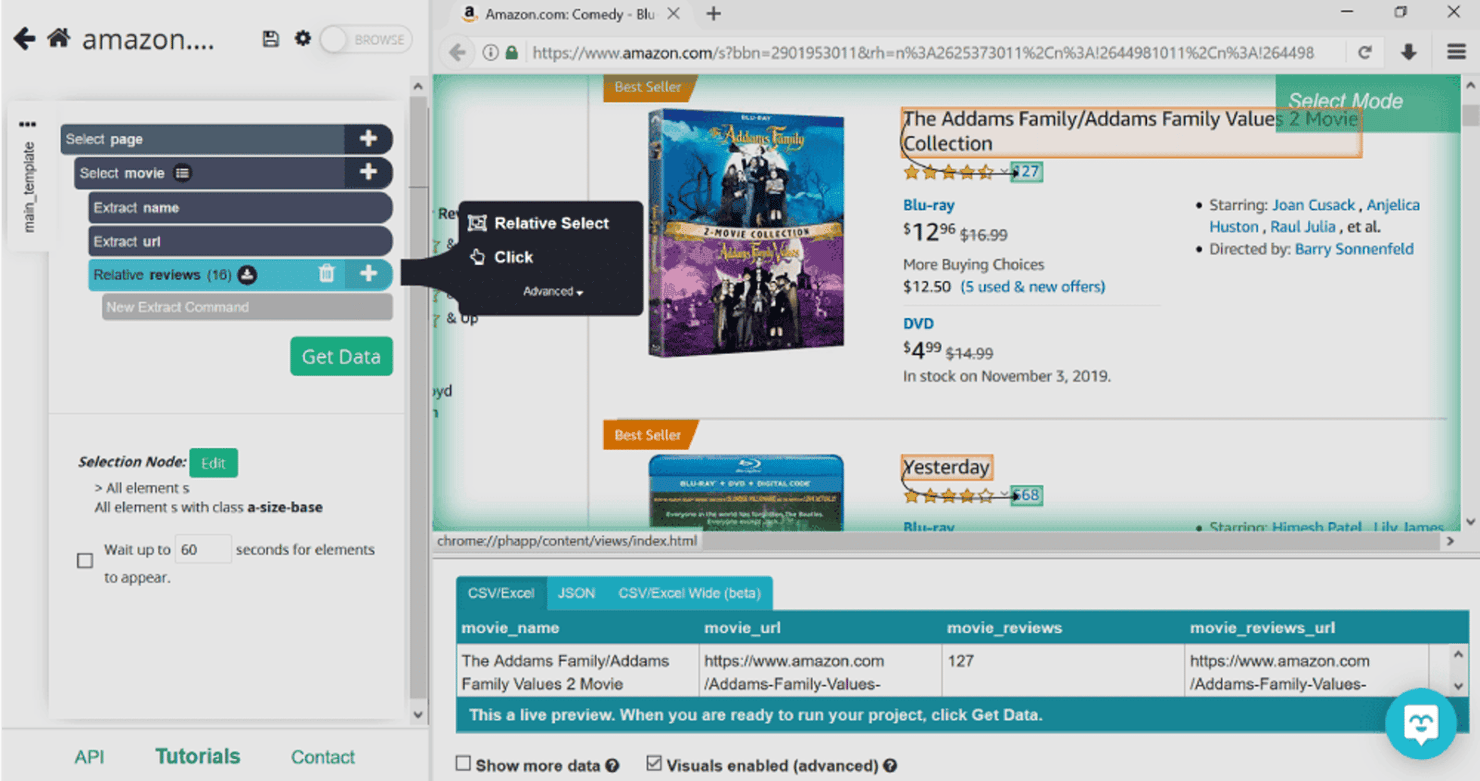1480x781 pixels.
Task: Reload the page with refresh icon
Action: click(x=1365, y=53)
